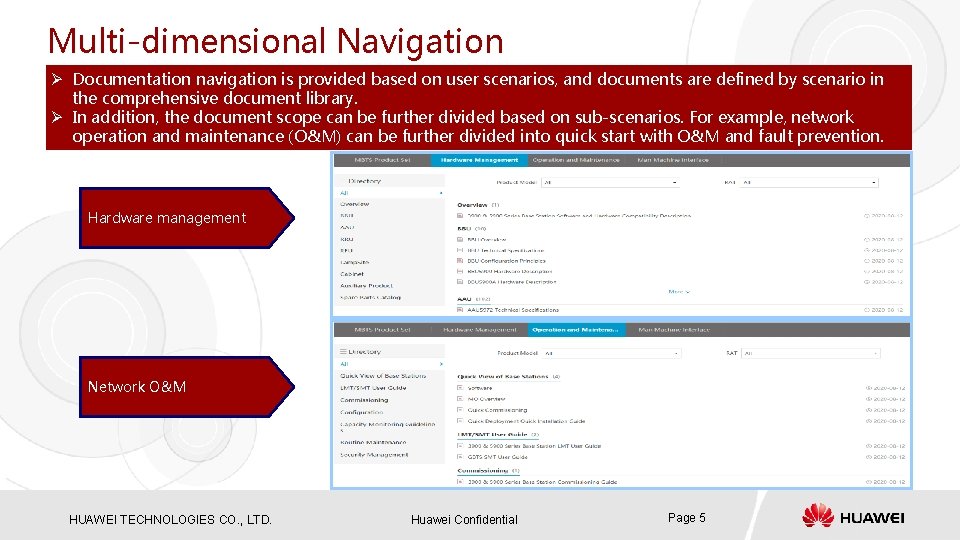Click document icon beside BBU Technical Specifications
This screenshot has height=540, width=960.
460,250
